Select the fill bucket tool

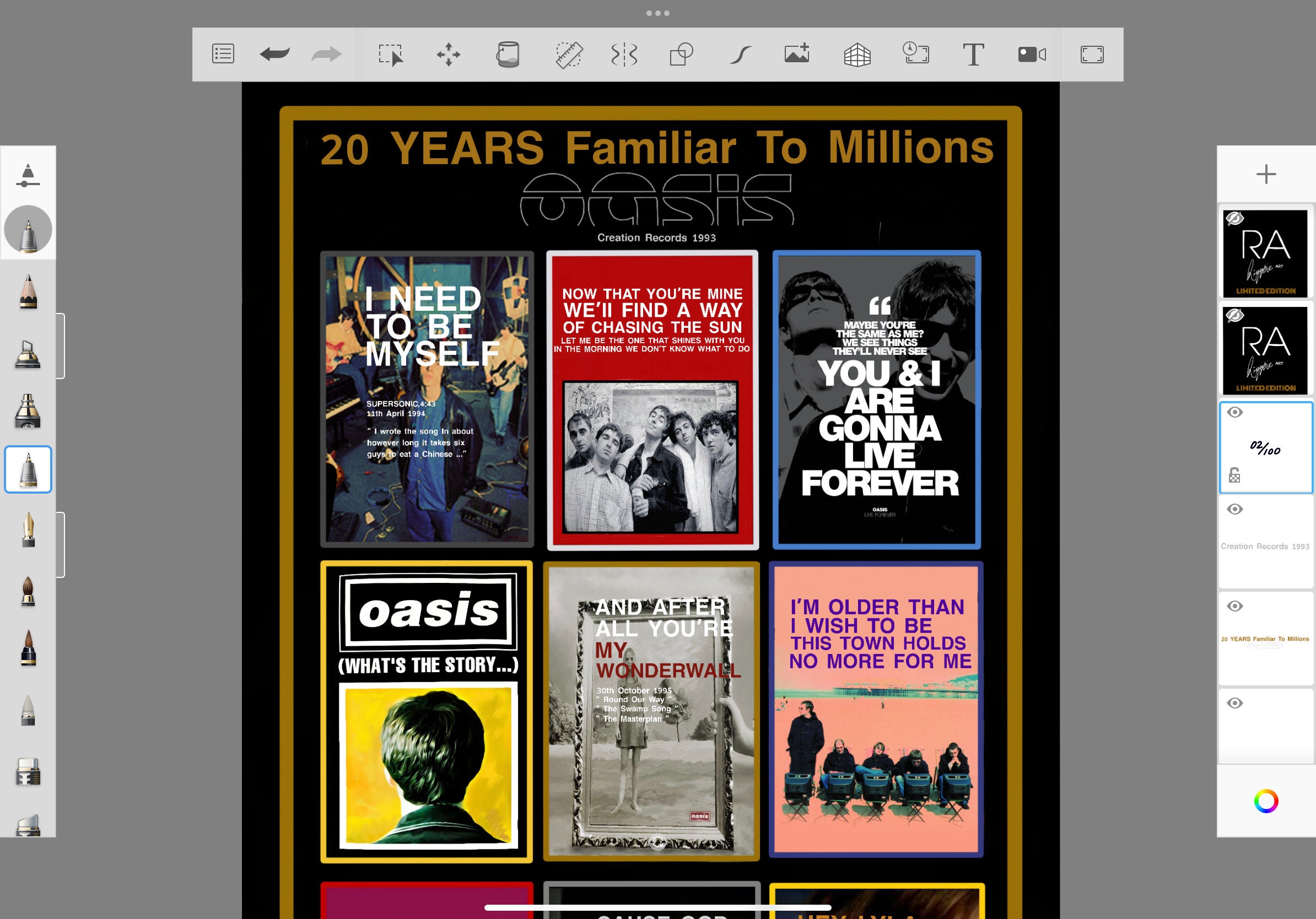[508, 55]
